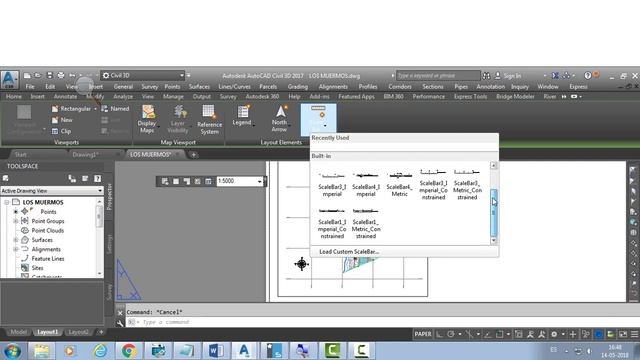Switch to the Output ribbon tab

click(202, 97)
